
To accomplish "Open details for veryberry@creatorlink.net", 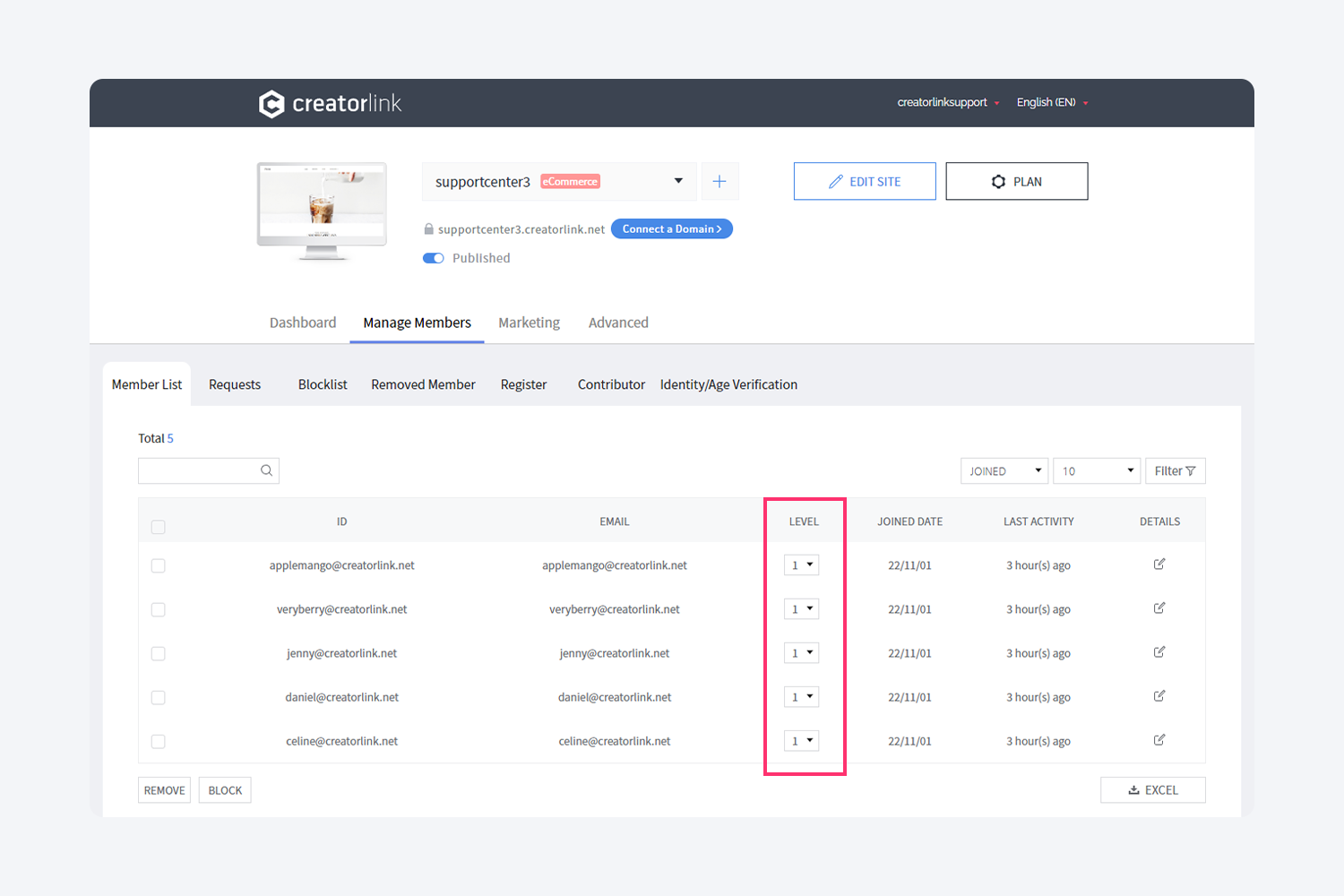I will tap(1159, 608).
